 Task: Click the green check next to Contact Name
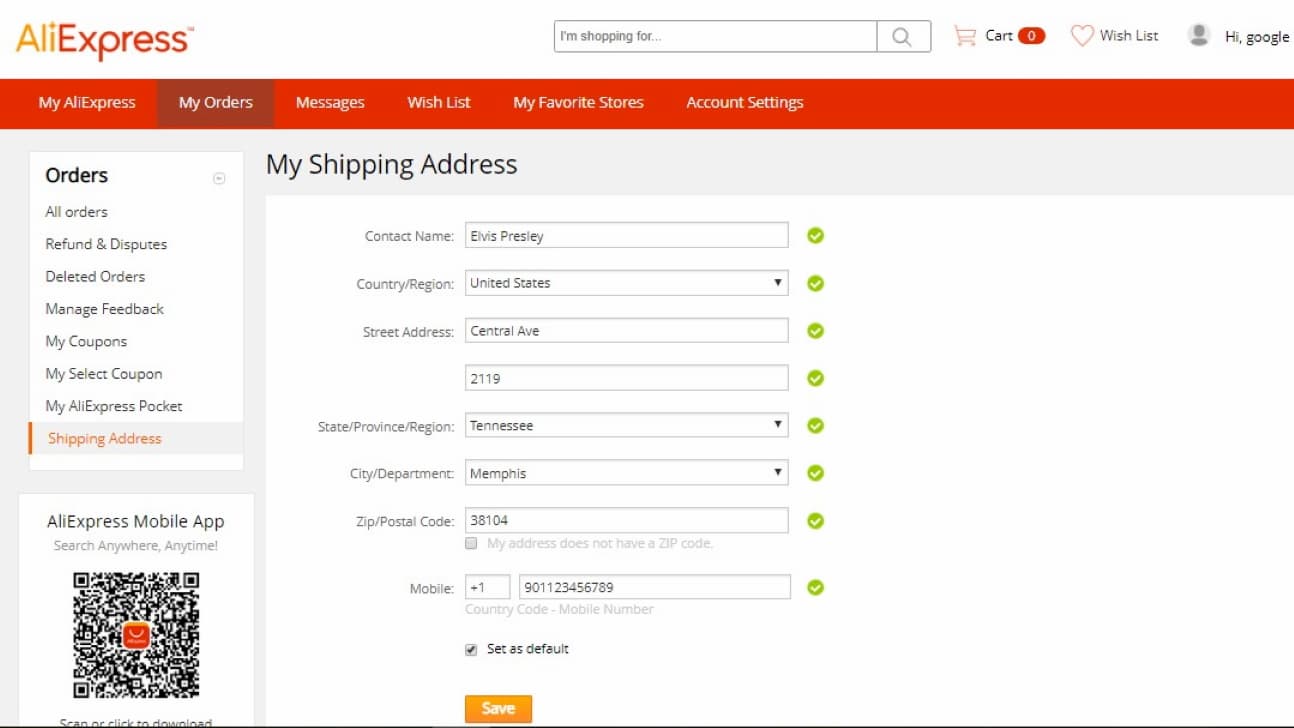pos(816,236)
